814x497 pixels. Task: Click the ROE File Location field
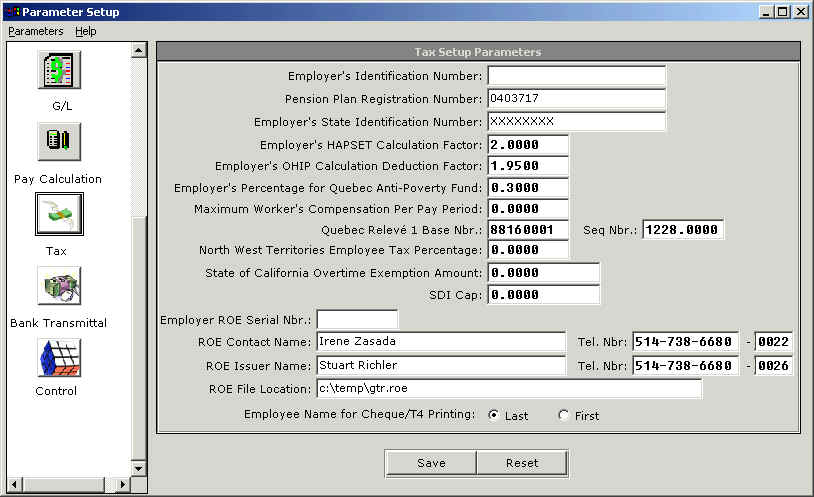point(508,388)
